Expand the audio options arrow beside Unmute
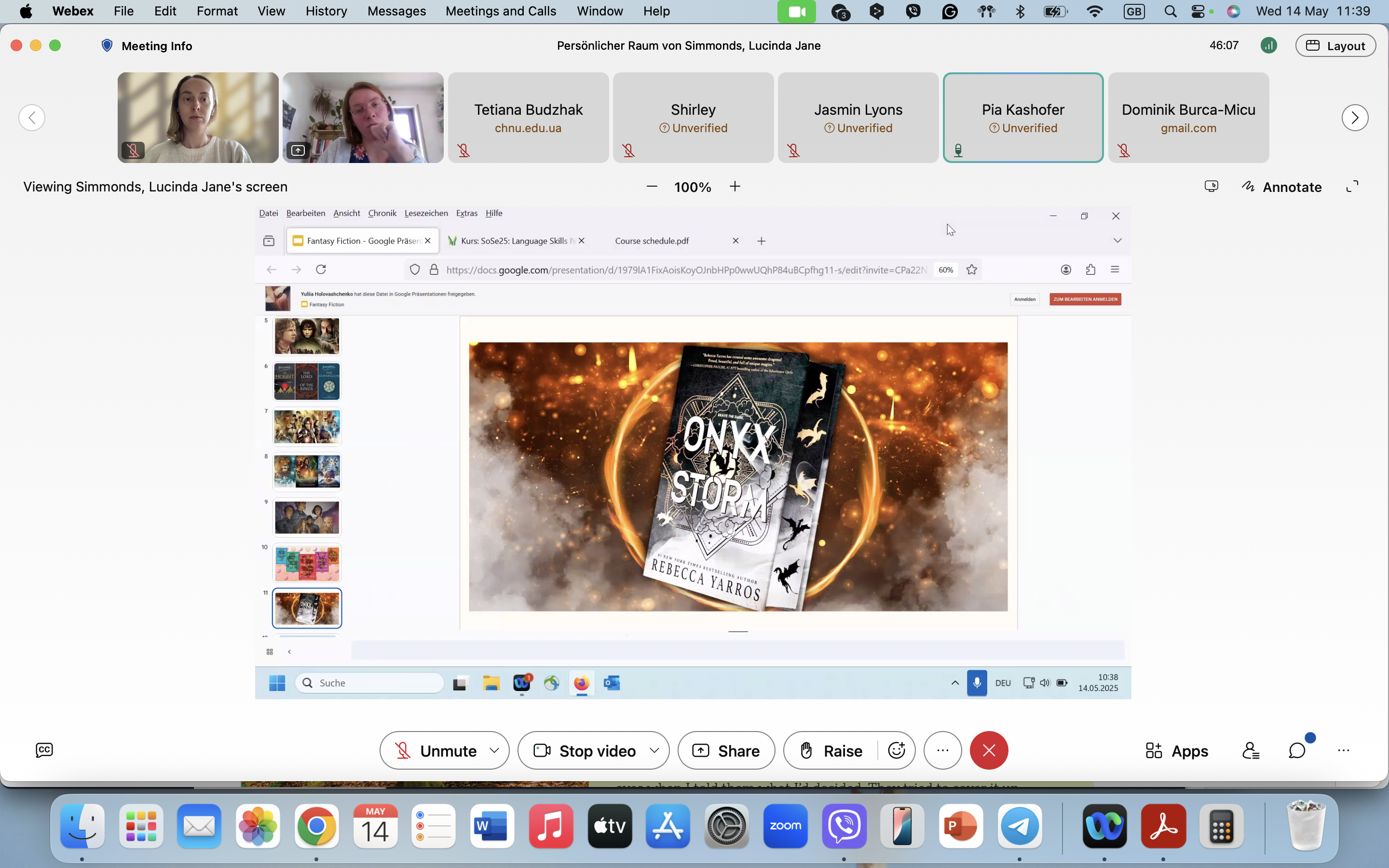The image size is (1389, 868). [x=494, y=750]
